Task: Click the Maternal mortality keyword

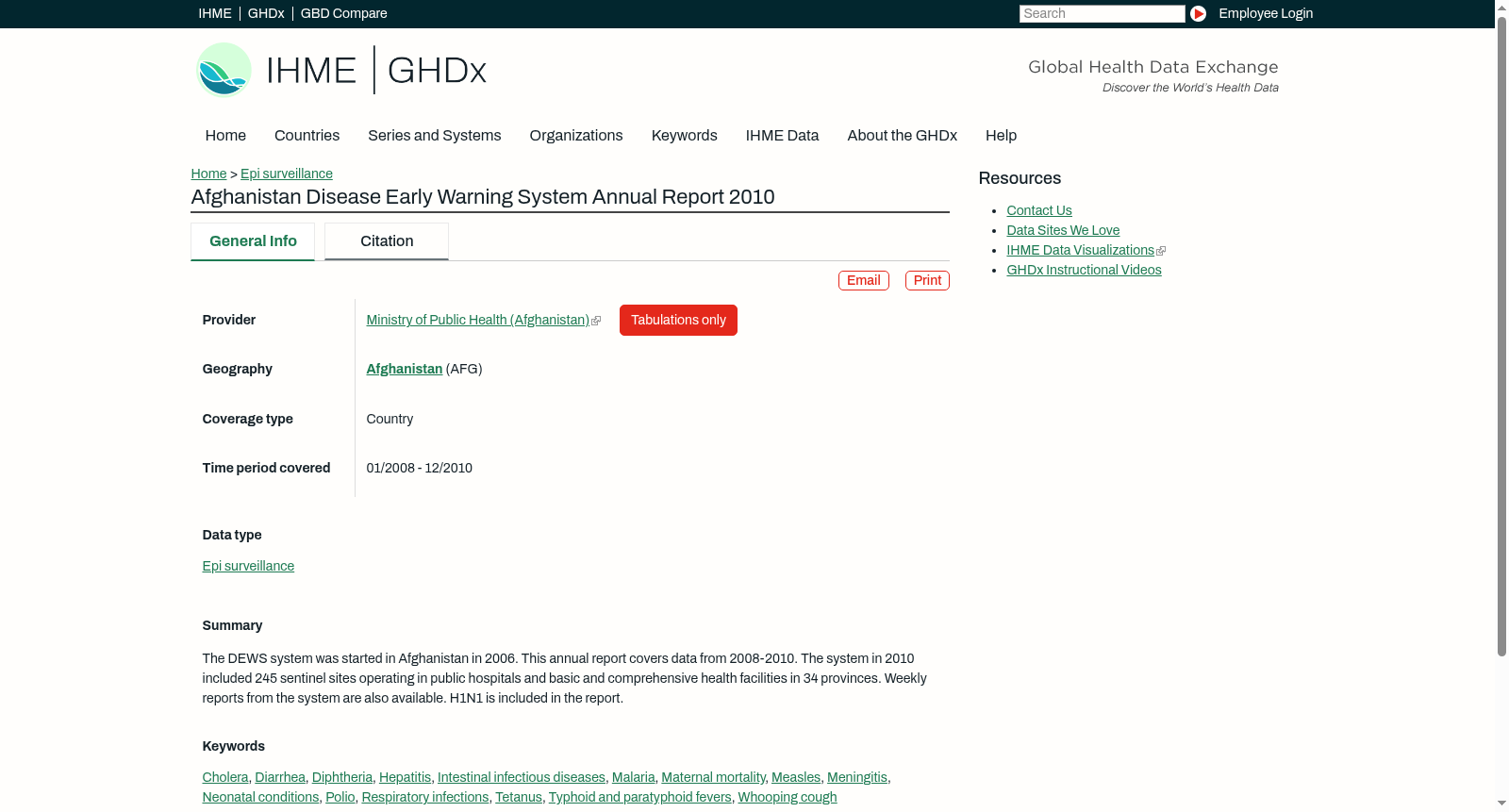Action: [x=713, y=777]
